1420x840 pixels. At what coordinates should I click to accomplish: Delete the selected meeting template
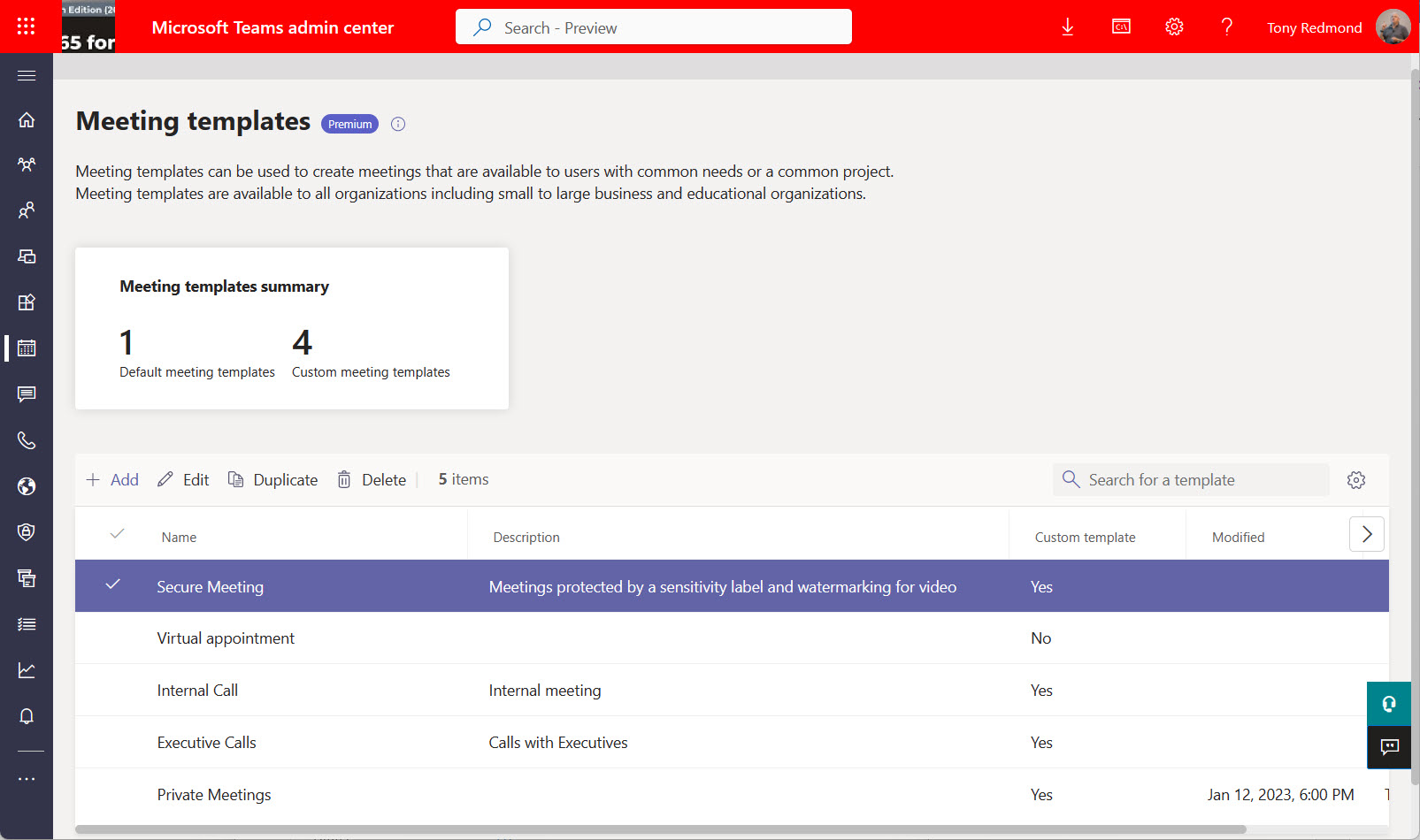point(372,480)
